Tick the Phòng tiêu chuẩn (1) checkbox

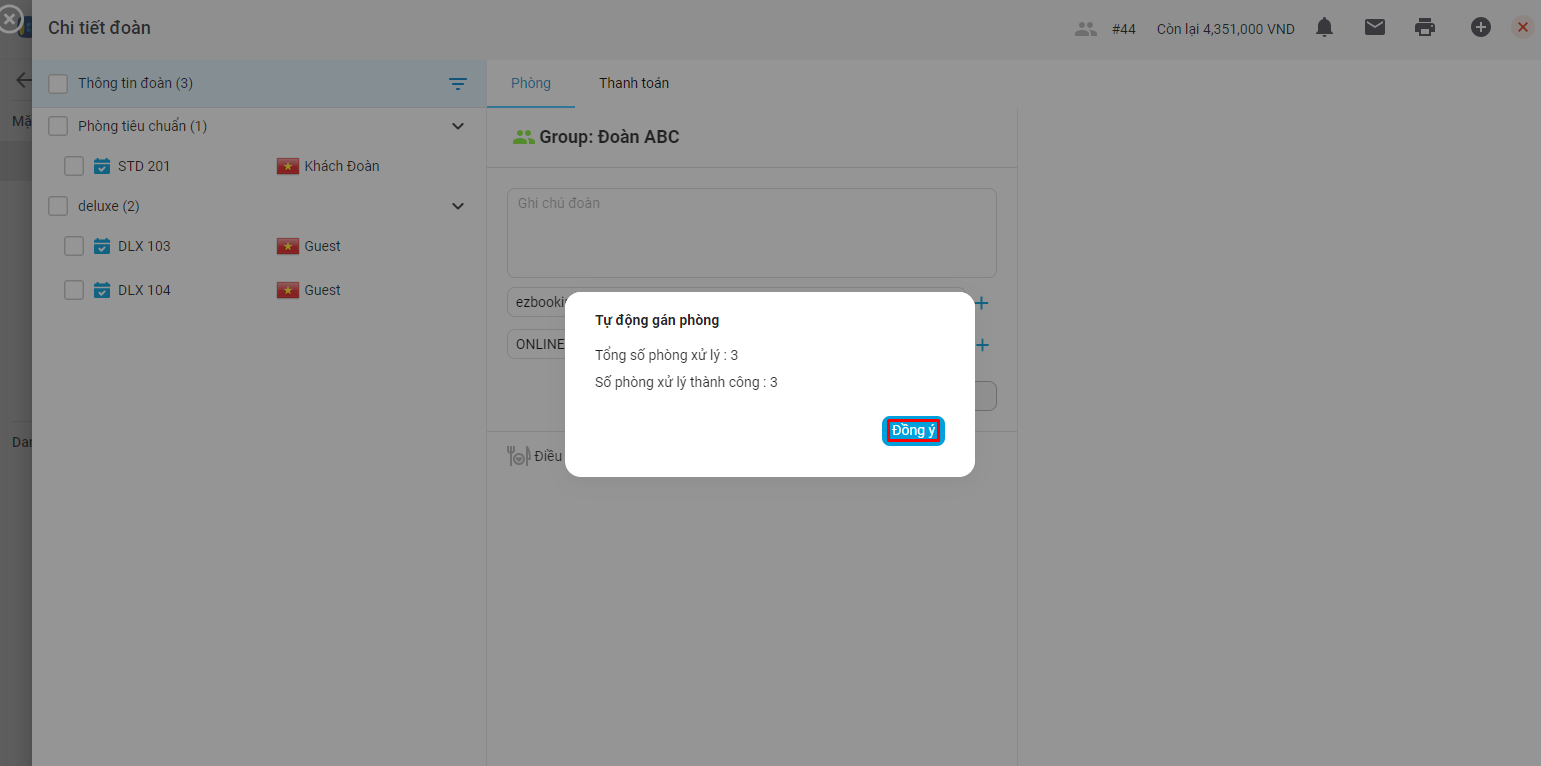point(58,126)
